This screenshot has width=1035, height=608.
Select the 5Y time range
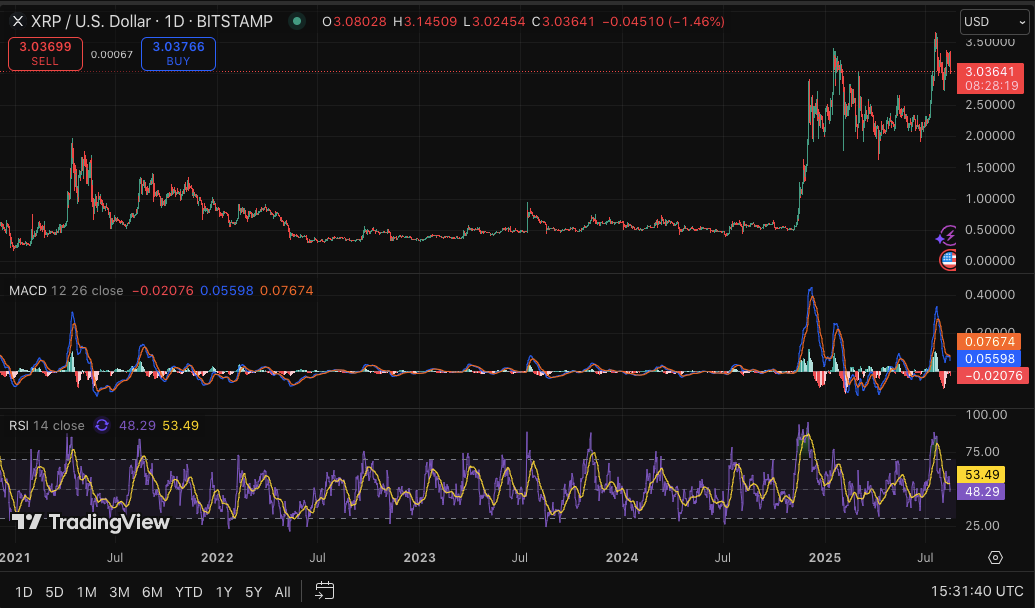[x=253, y=592]
